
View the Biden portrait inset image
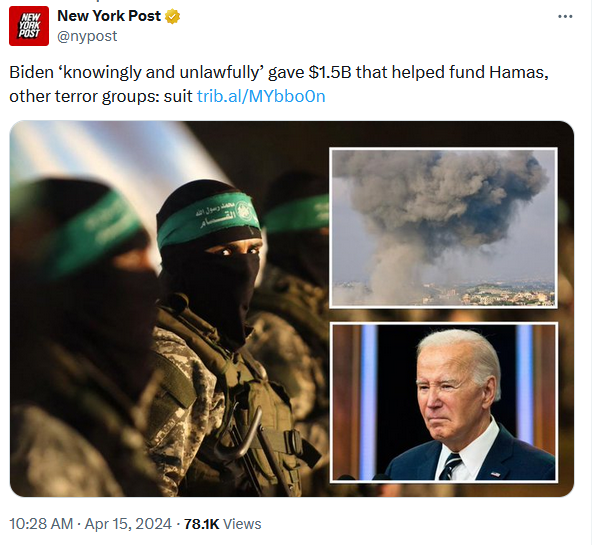444,402
